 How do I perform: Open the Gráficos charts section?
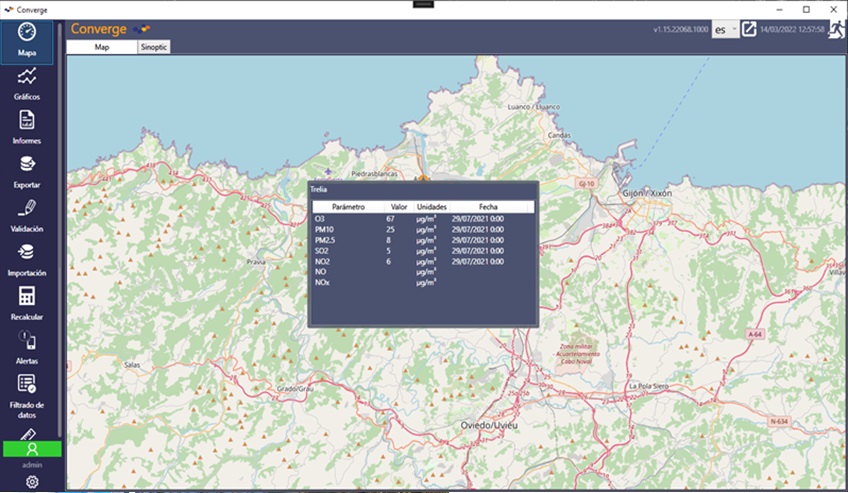click(28, 83)
